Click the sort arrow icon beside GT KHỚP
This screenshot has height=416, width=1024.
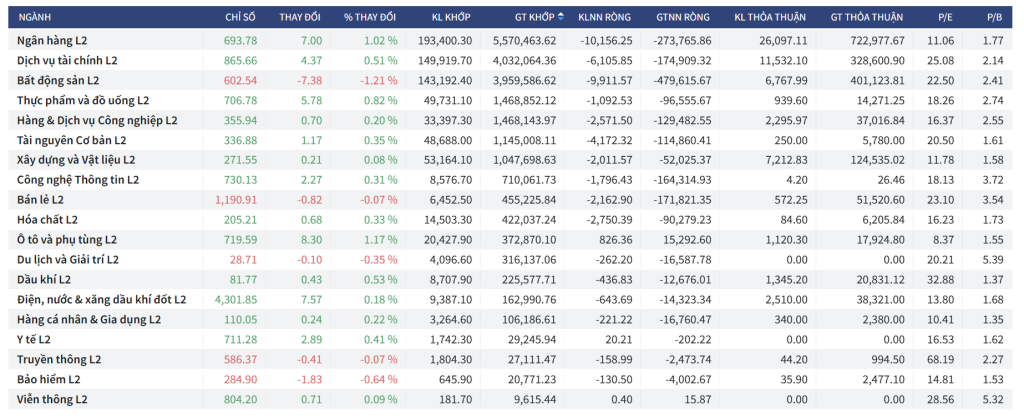tap(561, 18)
